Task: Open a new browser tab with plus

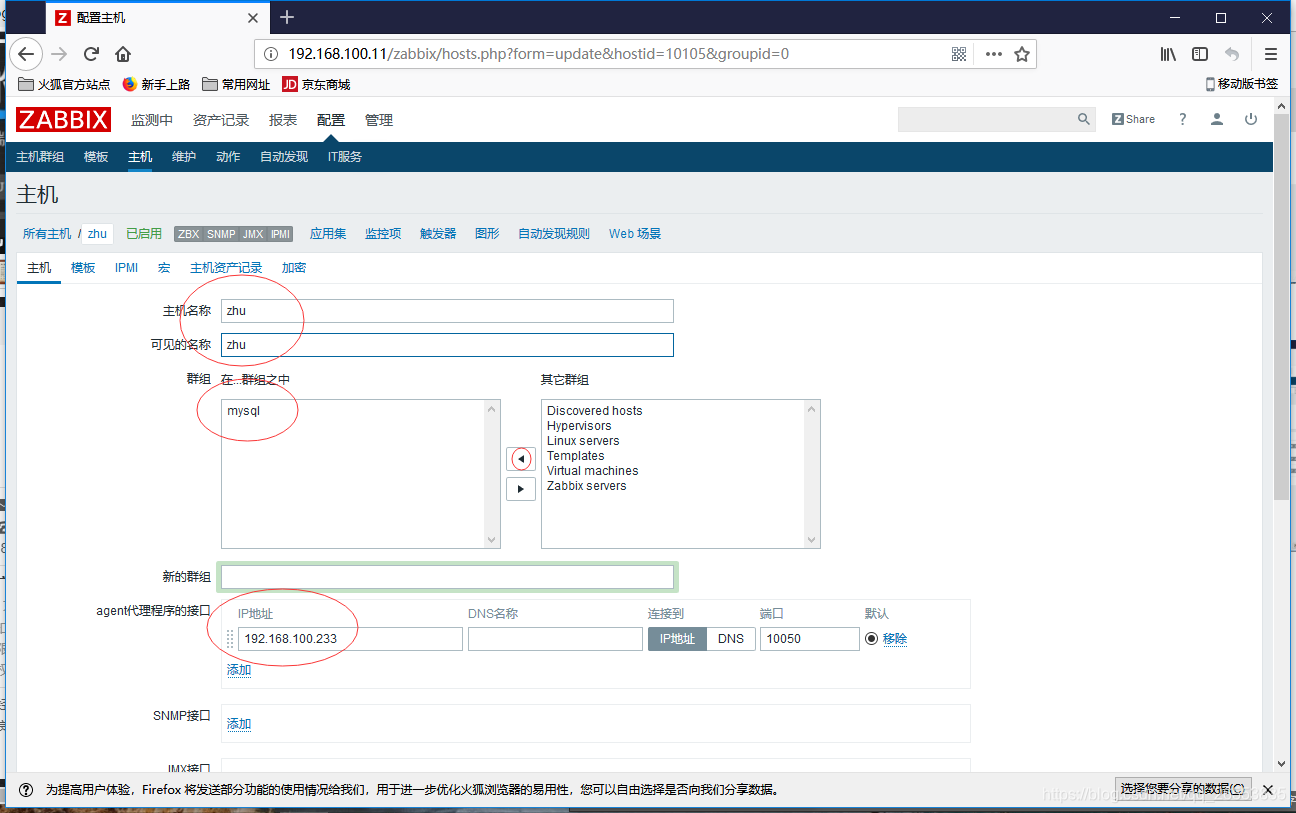Action: 287,17
